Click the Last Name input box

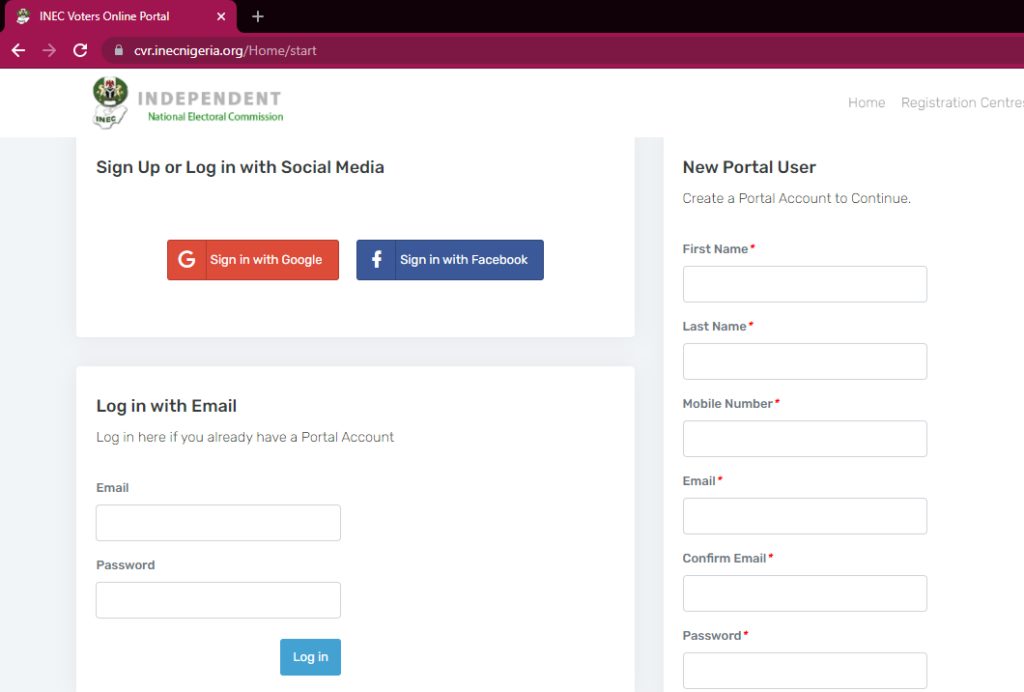click(x=804, y=361)
